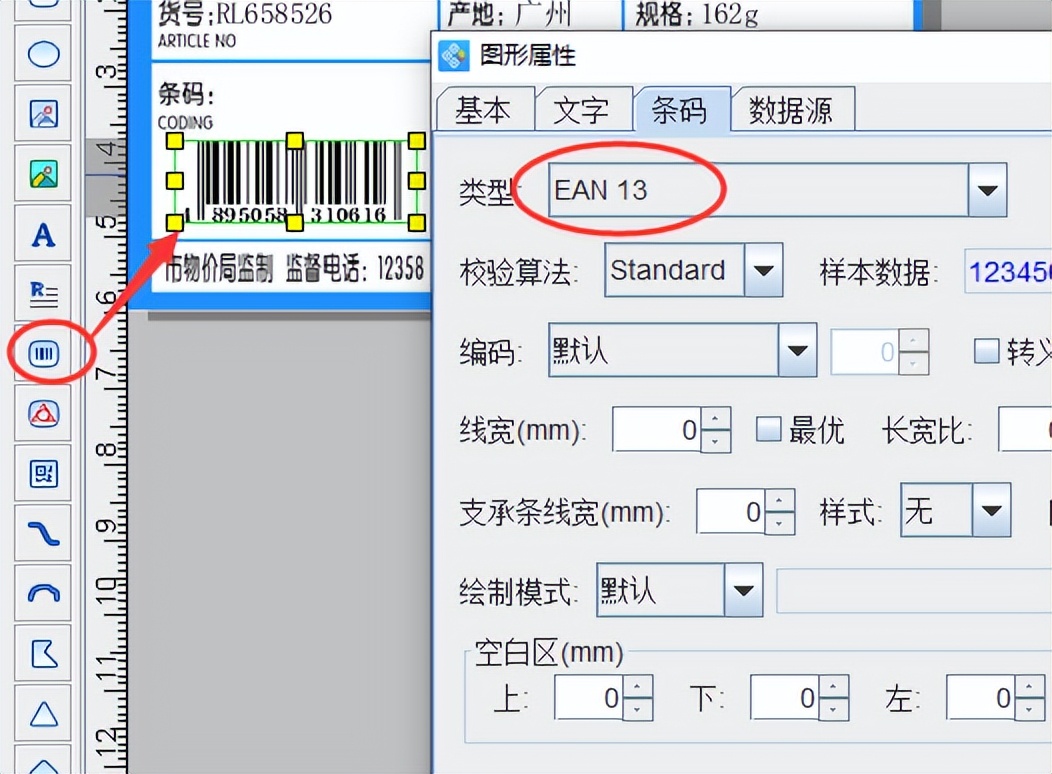This screenshot has width=1052, height=774.
Task: Increase the 空白区 上 margin value
Action: point(637,686)
